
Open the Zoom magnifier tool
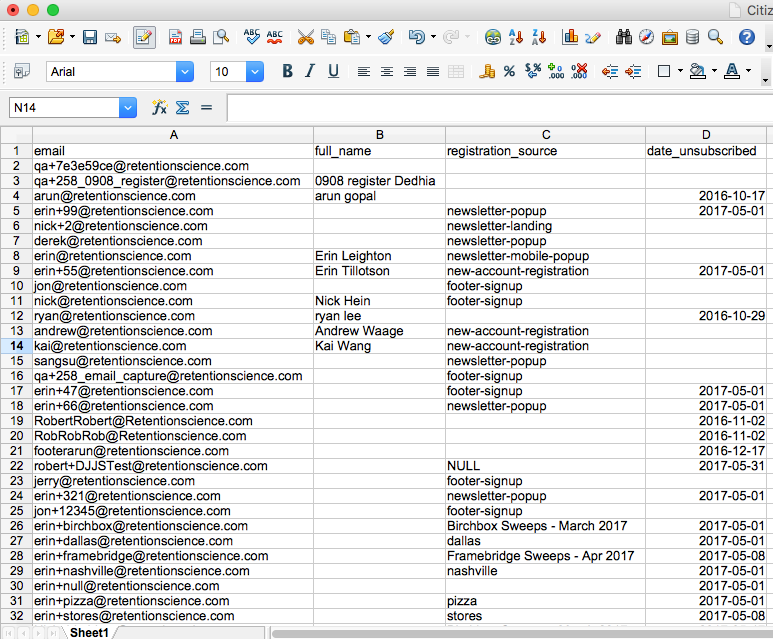point(715,37)
